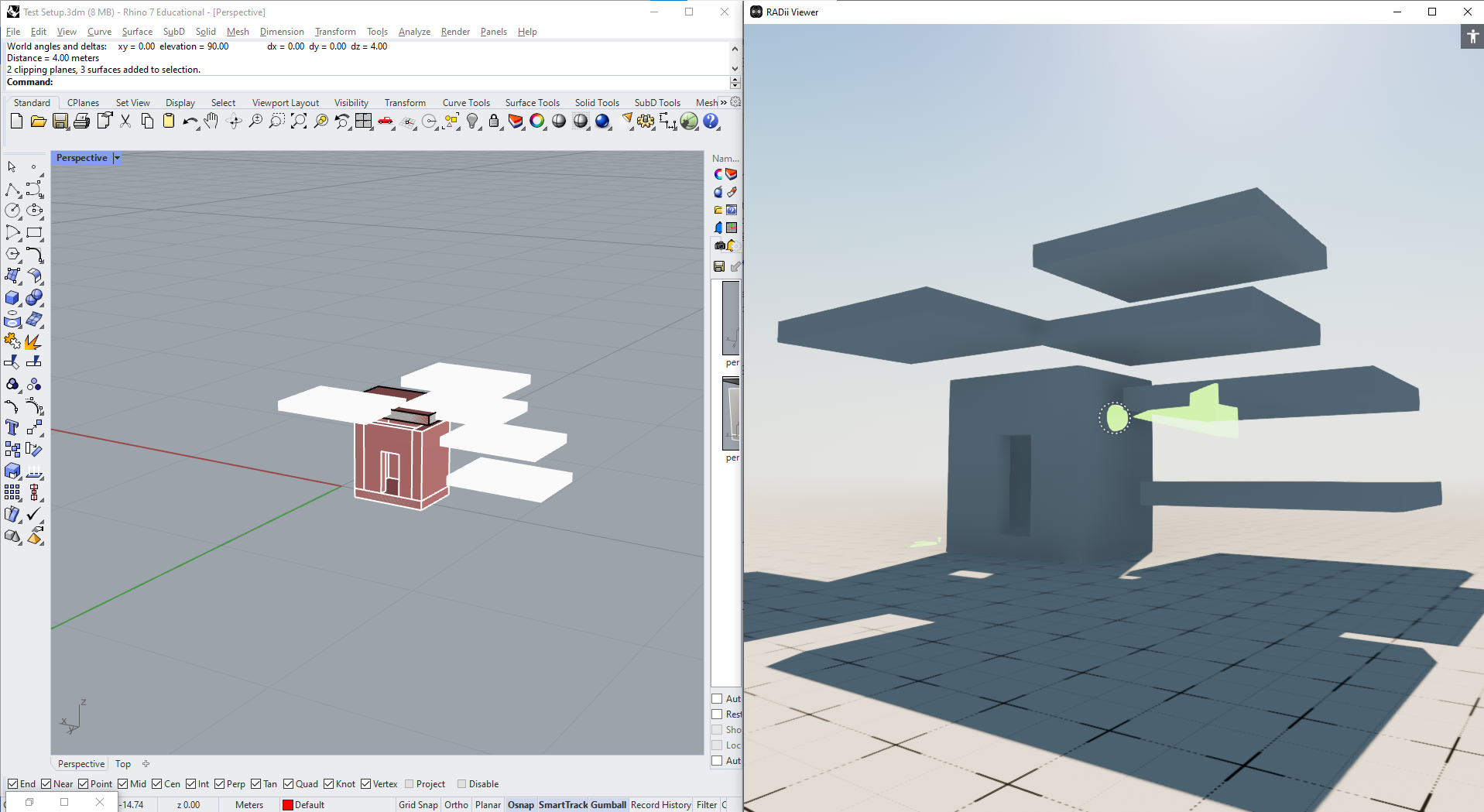
Task: Click the Open file folder icon
Action: 38,121
